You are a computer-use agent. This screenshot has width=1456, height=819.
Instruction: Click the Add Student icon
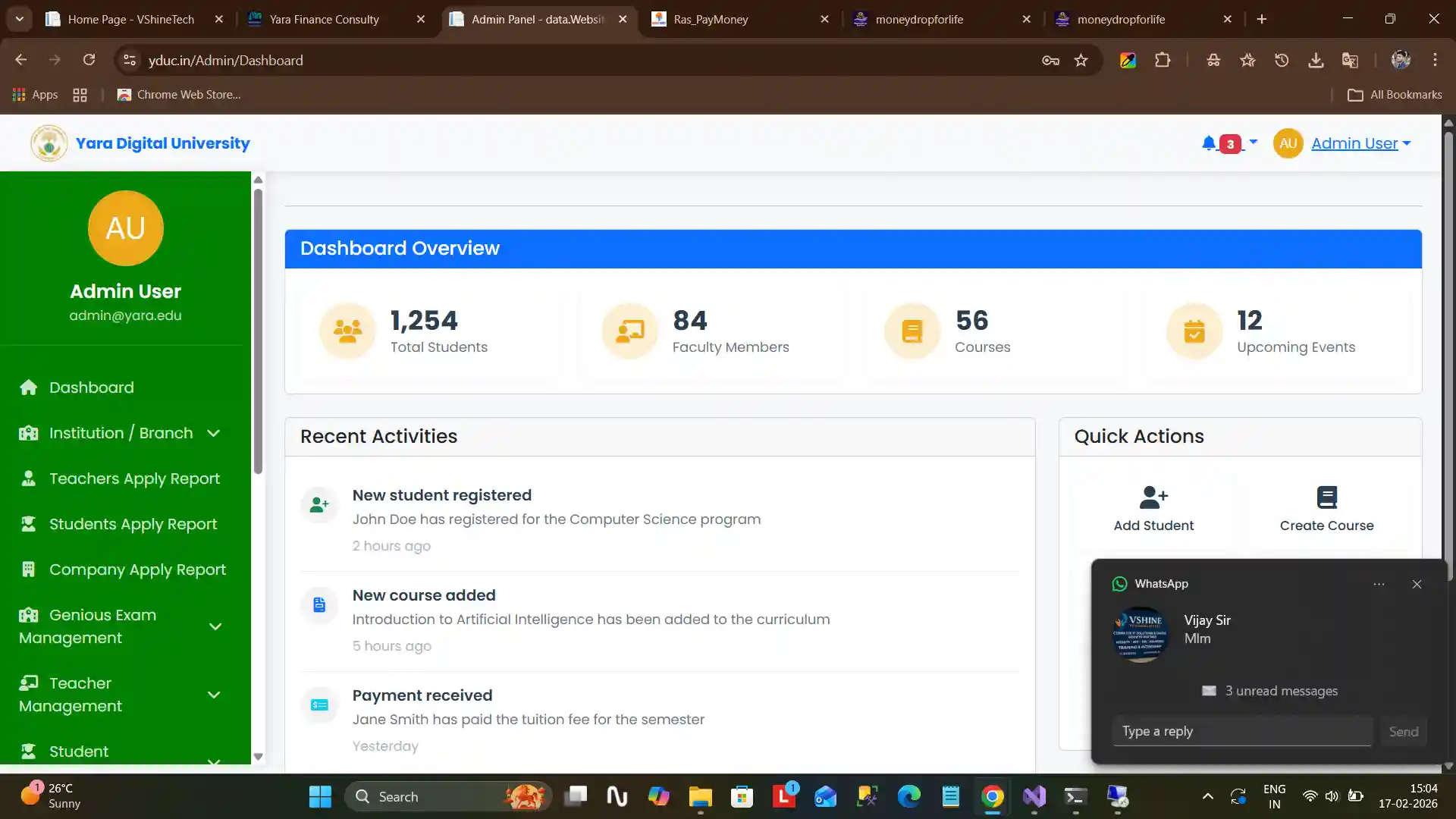point(1153,497)
